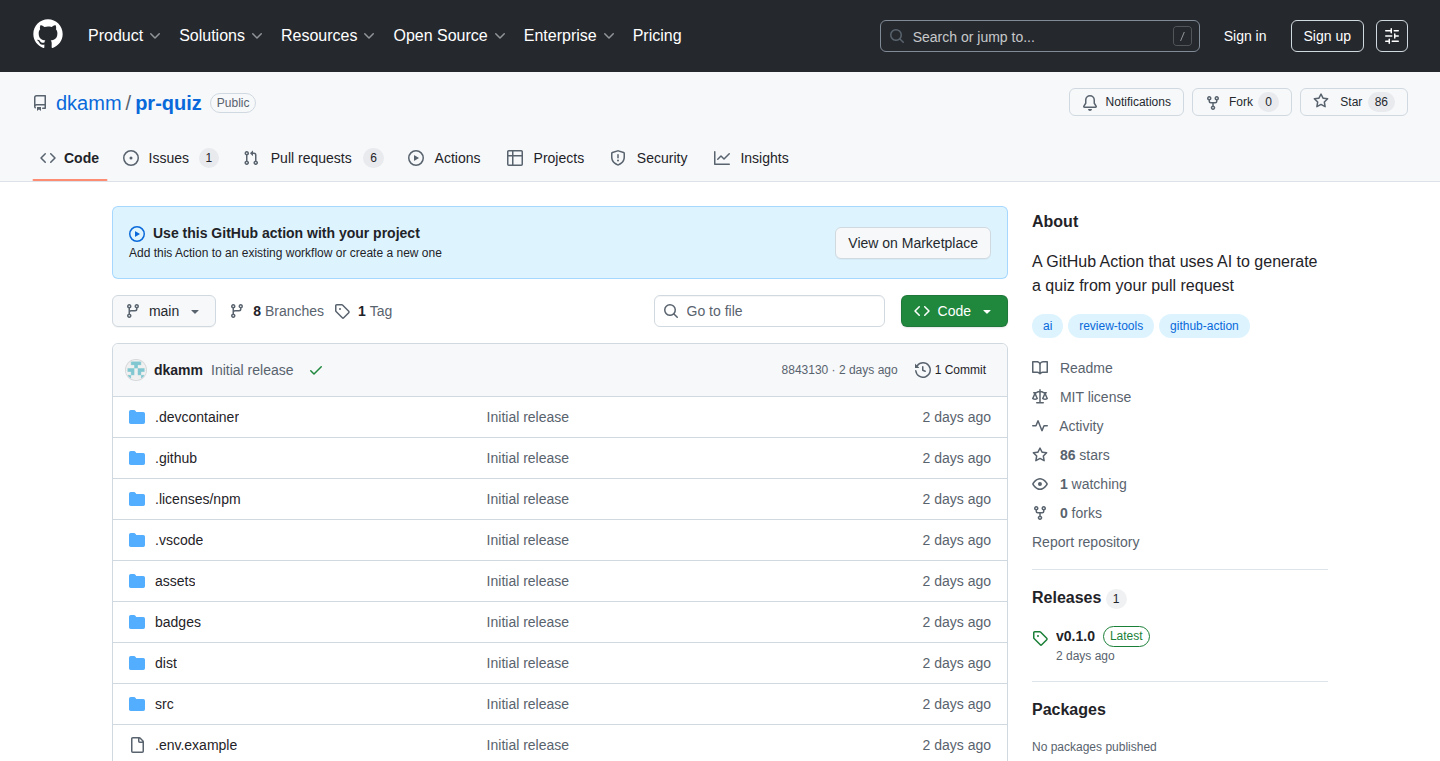Open the badges folder
Image resolution: width=1440 pixels, height=761 pixels.
tap(178, 622)
